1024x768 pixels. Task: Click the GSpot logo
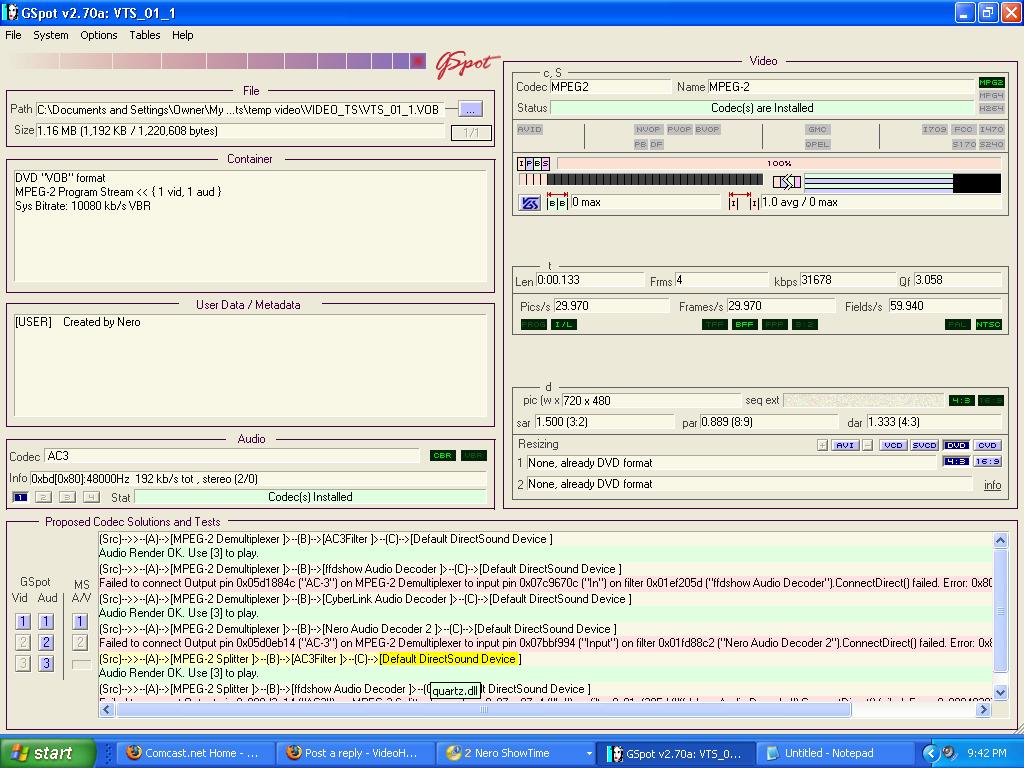pyautogui.click(x=466, y=64)
